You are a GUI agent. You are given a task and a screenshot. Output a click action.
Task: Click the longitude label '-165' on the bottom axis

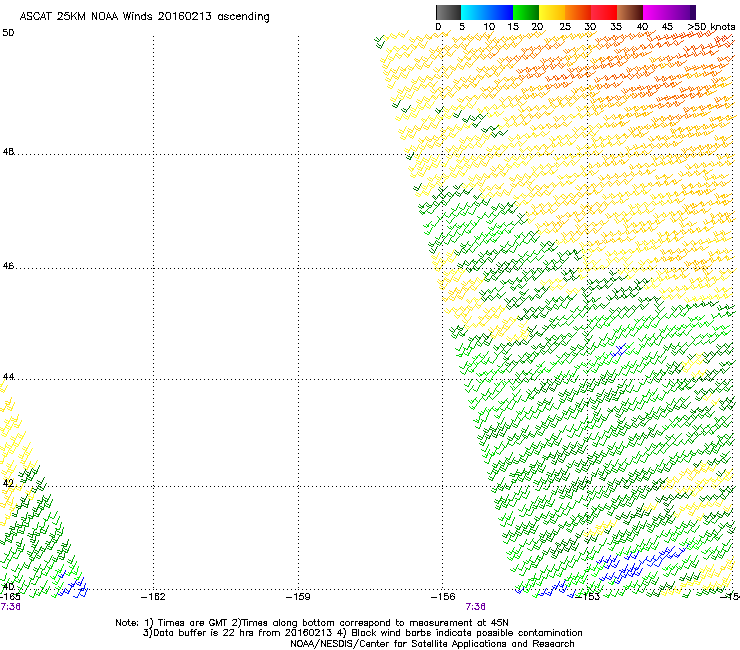[x=10, y=597]
